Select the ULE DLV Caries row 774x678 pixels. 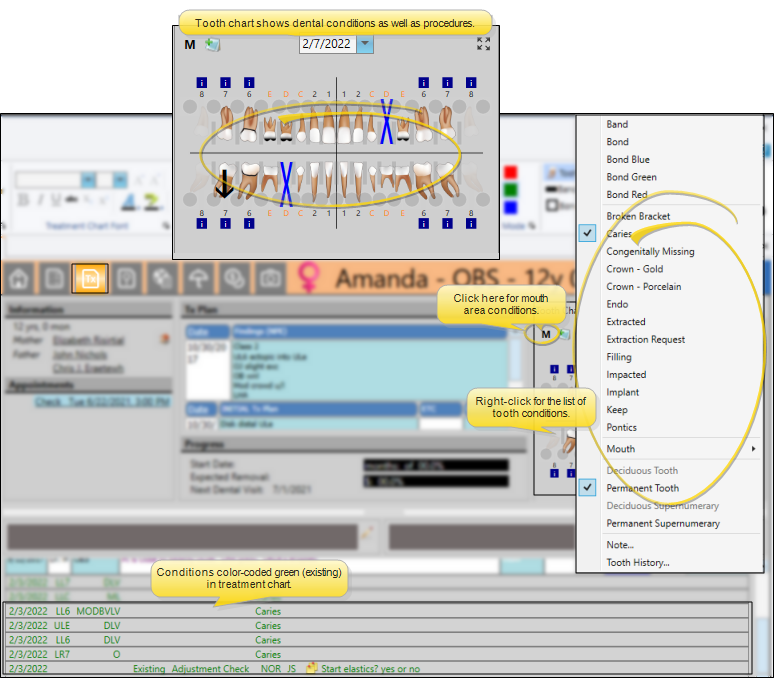pyautogui.click(x=377, y=625)
